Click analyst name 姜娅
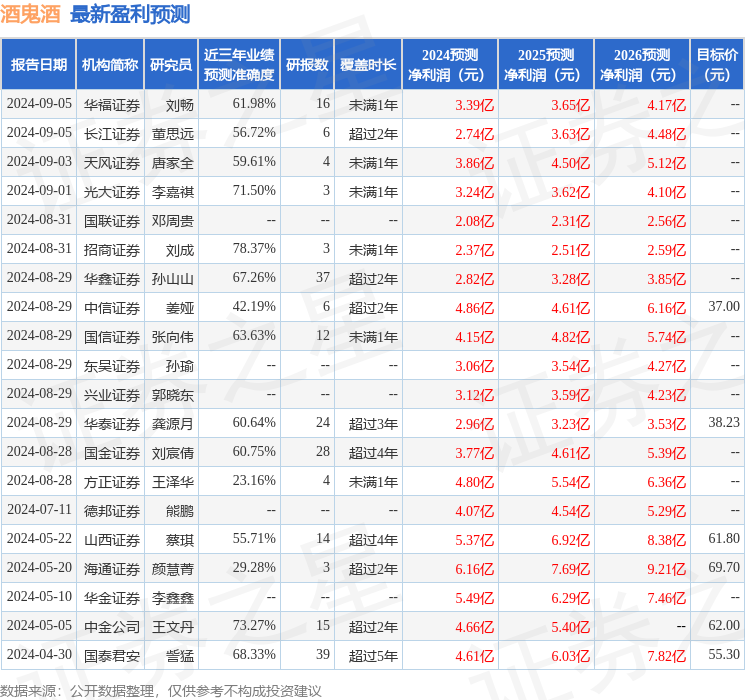 point(180,308)
